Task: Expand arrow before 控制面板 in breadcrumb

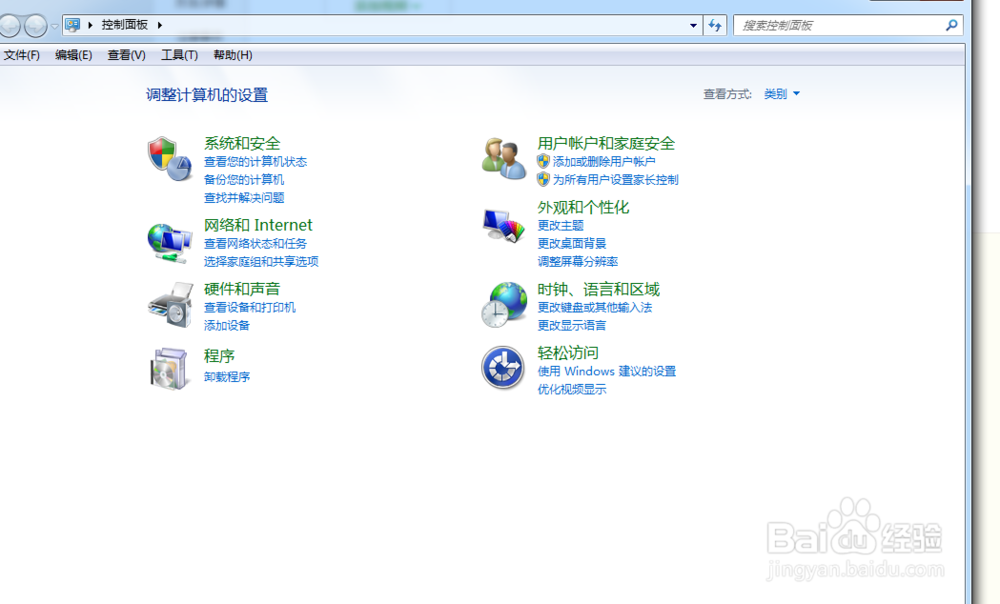Action: coord(90,25)
